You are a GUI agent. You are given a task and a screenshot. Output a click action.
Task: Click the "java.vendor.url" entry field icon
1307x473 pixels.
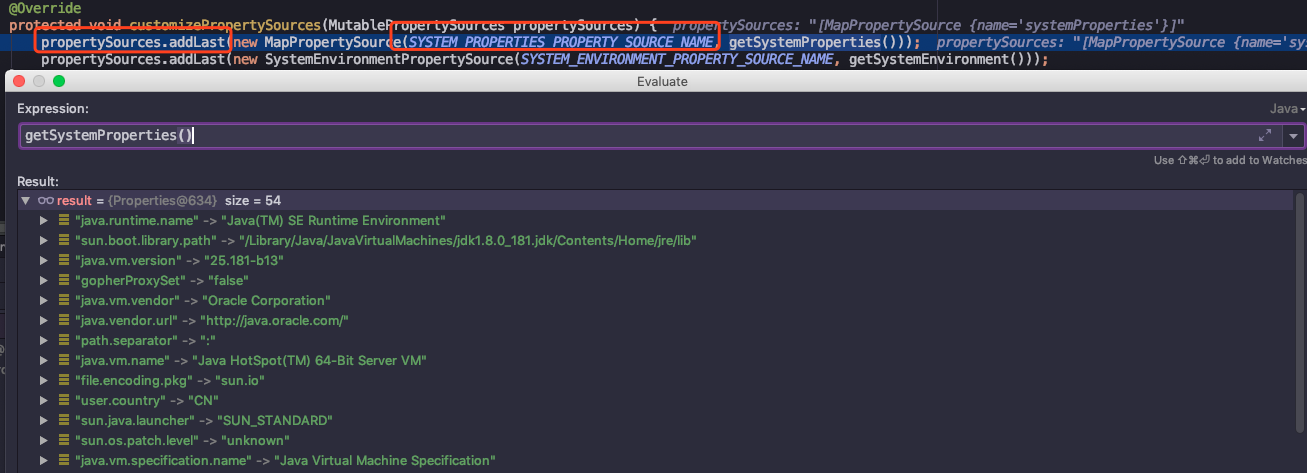(64, 320)
